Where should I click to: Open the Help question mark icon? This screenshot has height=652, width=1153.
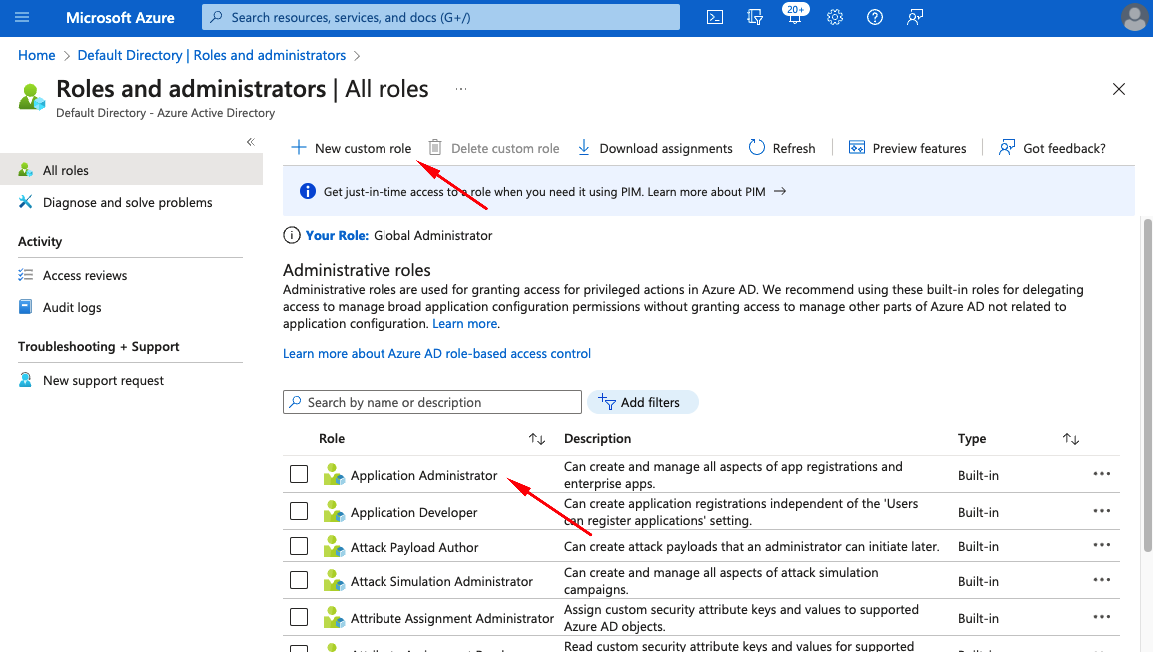(x=874, y=17)
